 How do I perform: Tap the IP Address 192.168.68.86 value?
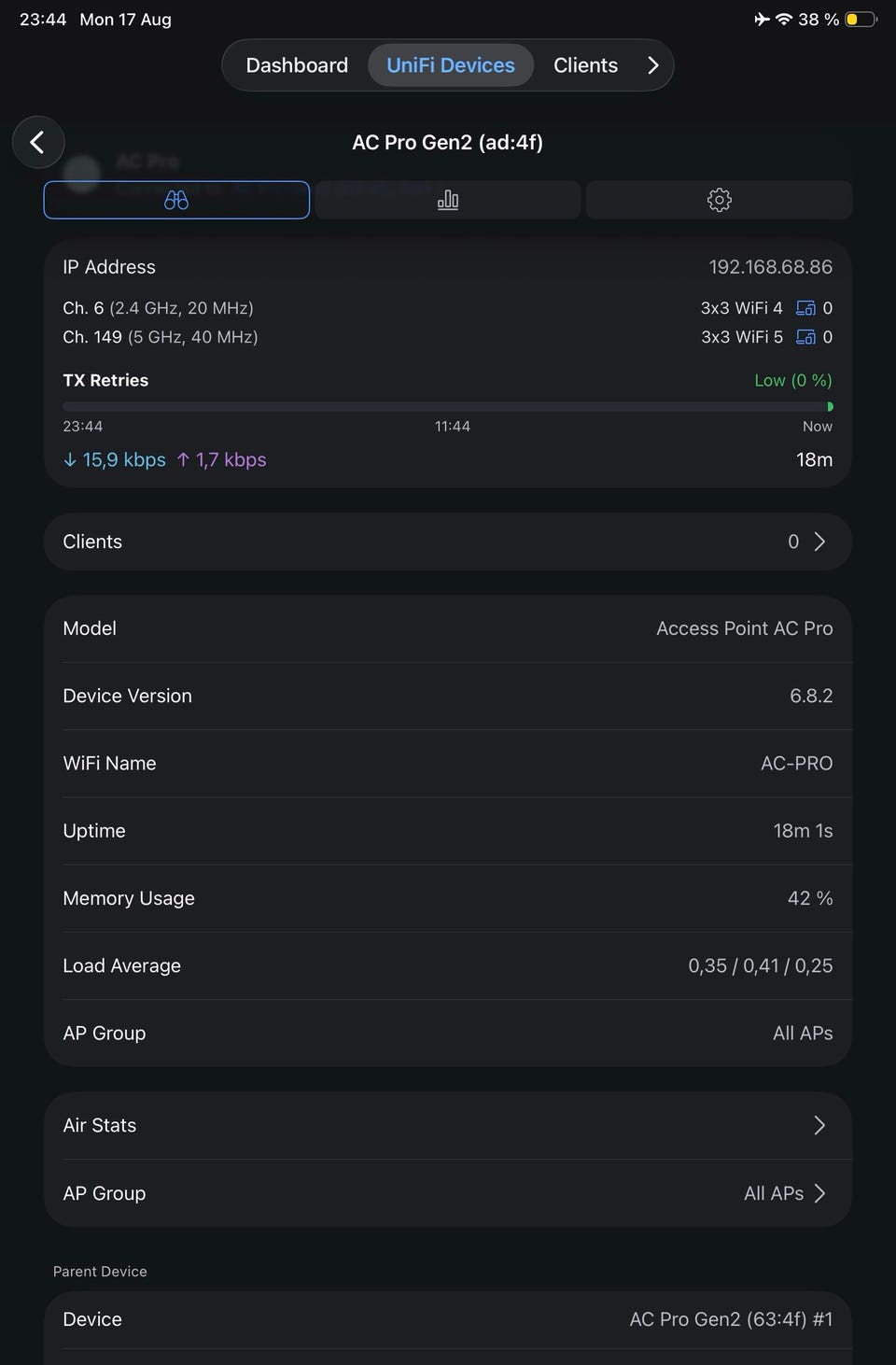(x=770, y=267)
